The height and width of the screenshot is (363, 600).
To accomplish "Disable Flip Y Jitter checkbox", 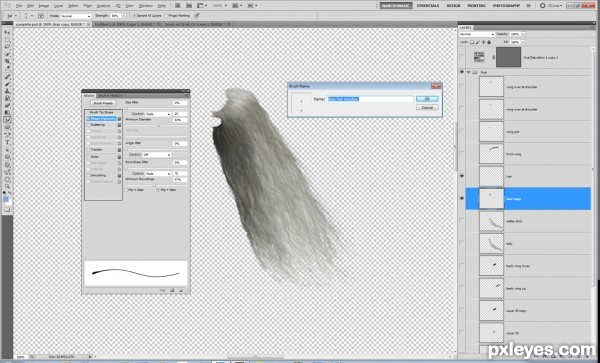I will [158, 190].
